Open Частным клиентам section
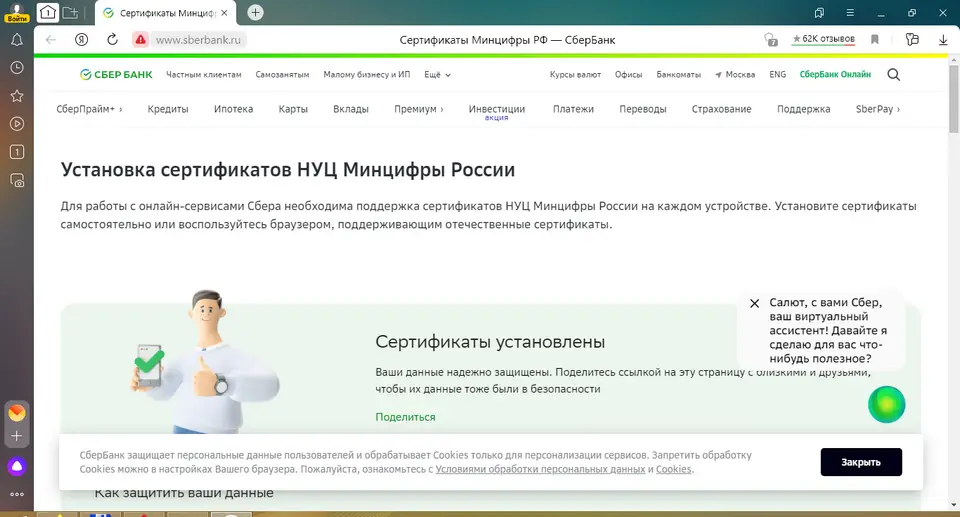The height and width of the screenshot is (517, 960). pos(204,75)
